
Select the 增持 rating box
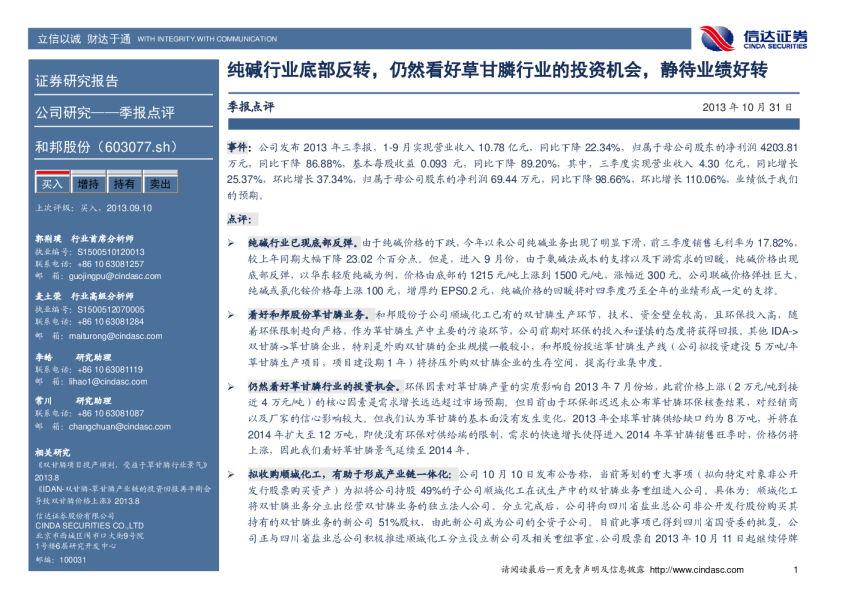[88, 184]
